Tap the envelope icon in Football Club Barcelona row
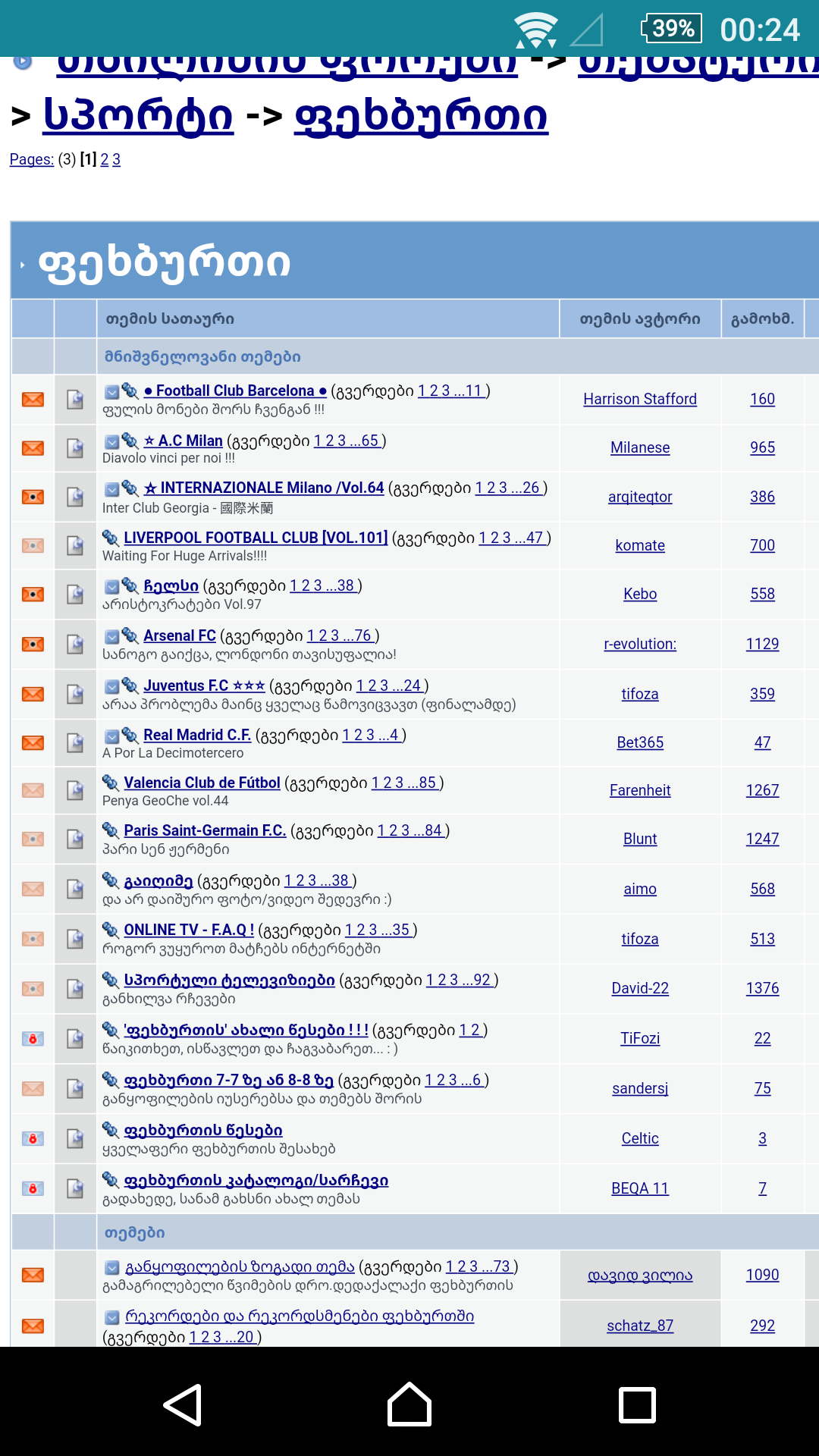The width and height of the screenshot is (819, 1456). tap(33, 399)
